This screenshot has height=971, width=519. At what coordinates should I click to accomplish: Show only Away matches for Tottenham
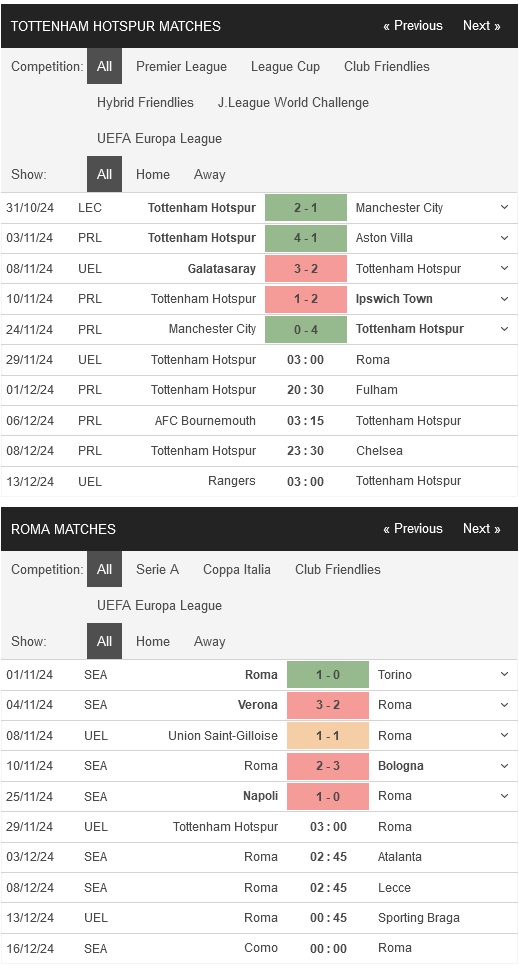[x=209, y=174]
